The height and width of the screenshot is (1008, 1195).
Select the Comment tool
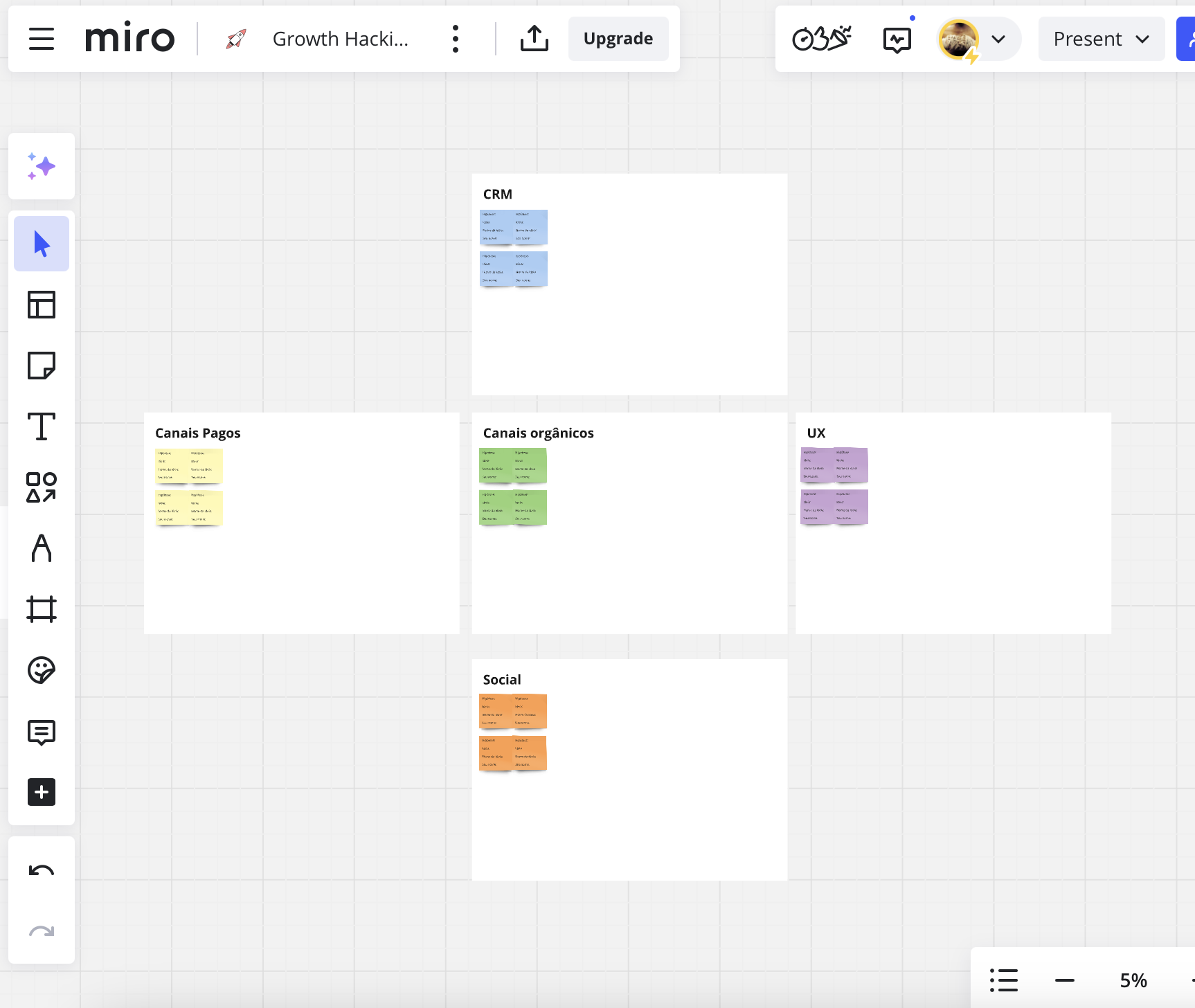tap(42, 732)
